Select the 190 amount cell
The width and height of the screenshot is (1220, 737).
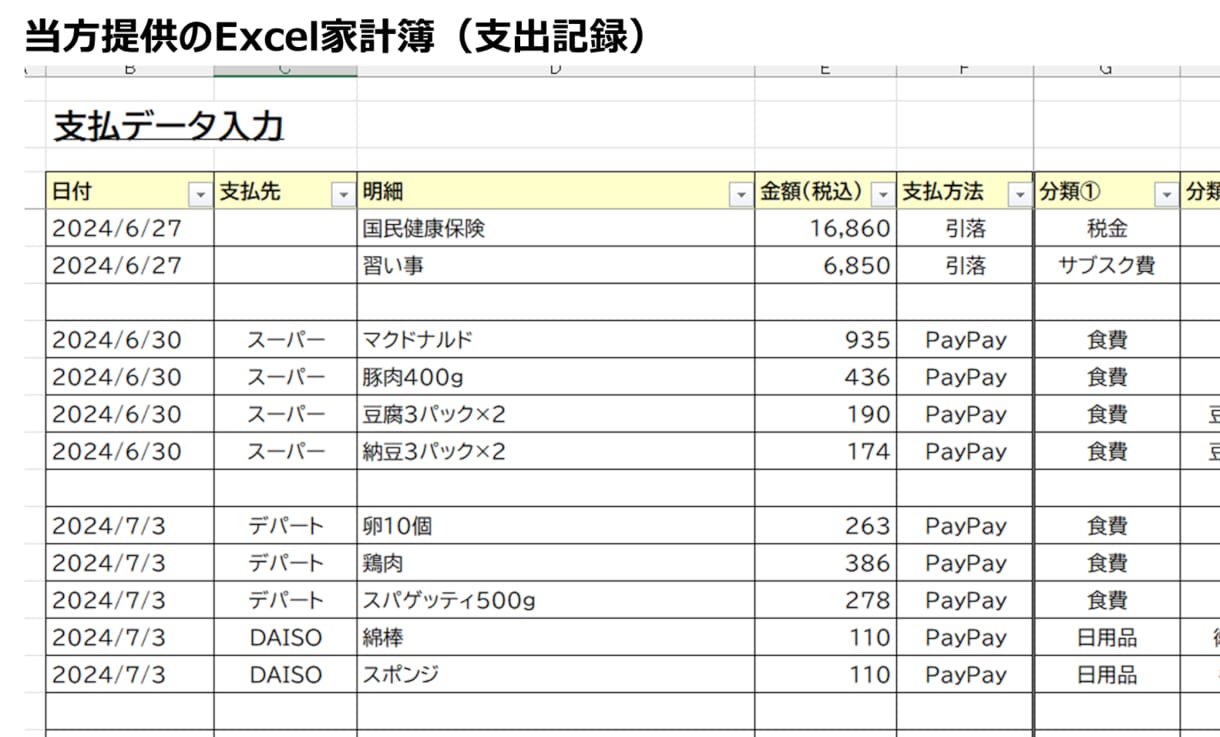coord(826,414)
